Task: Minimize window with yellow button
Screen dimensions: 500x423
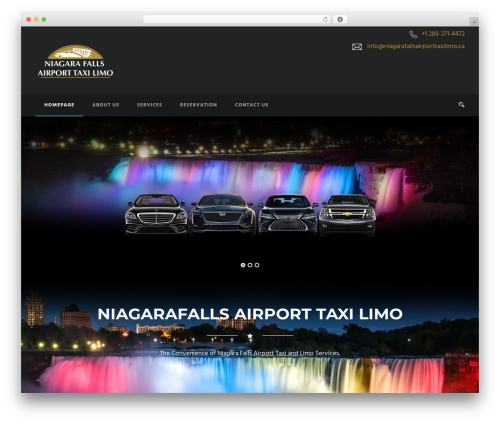Action: click(36, 19)
